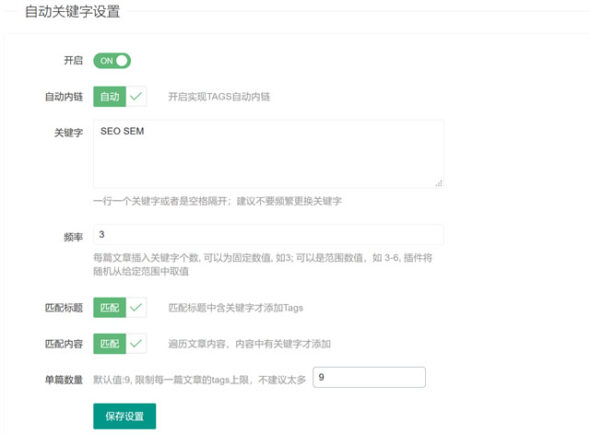Click the 匹配内容 field label
This screenshot has height=434, width=590.
pos(64,343)
